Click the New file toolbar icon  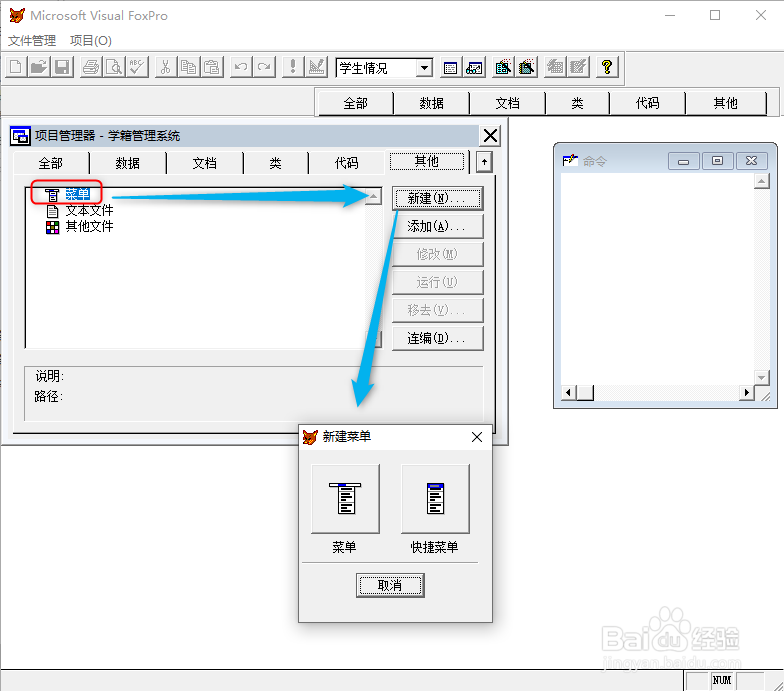(16, 67)
